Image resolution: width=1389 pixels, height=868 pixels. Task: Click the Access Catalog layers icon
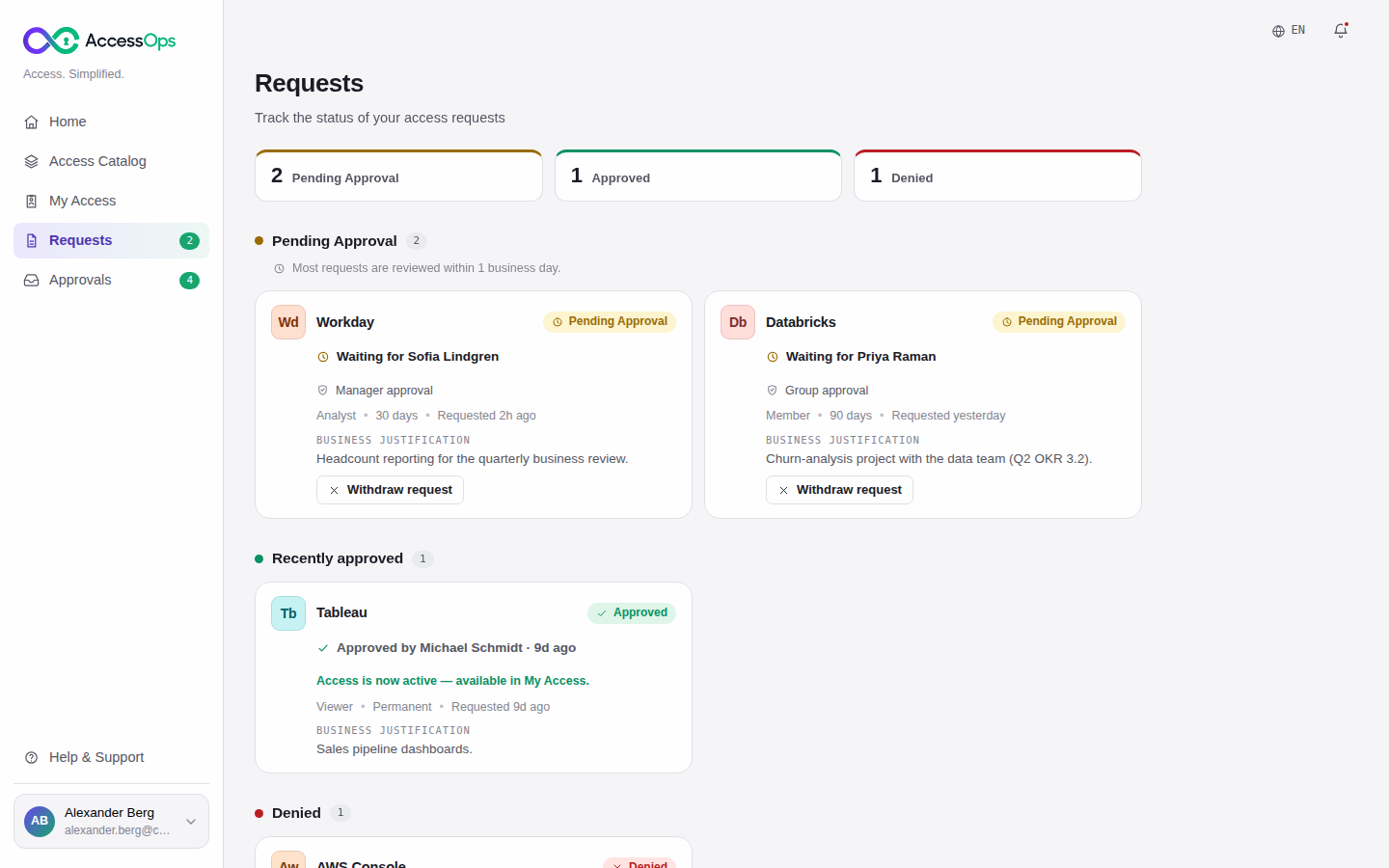[x=31, y=162]
